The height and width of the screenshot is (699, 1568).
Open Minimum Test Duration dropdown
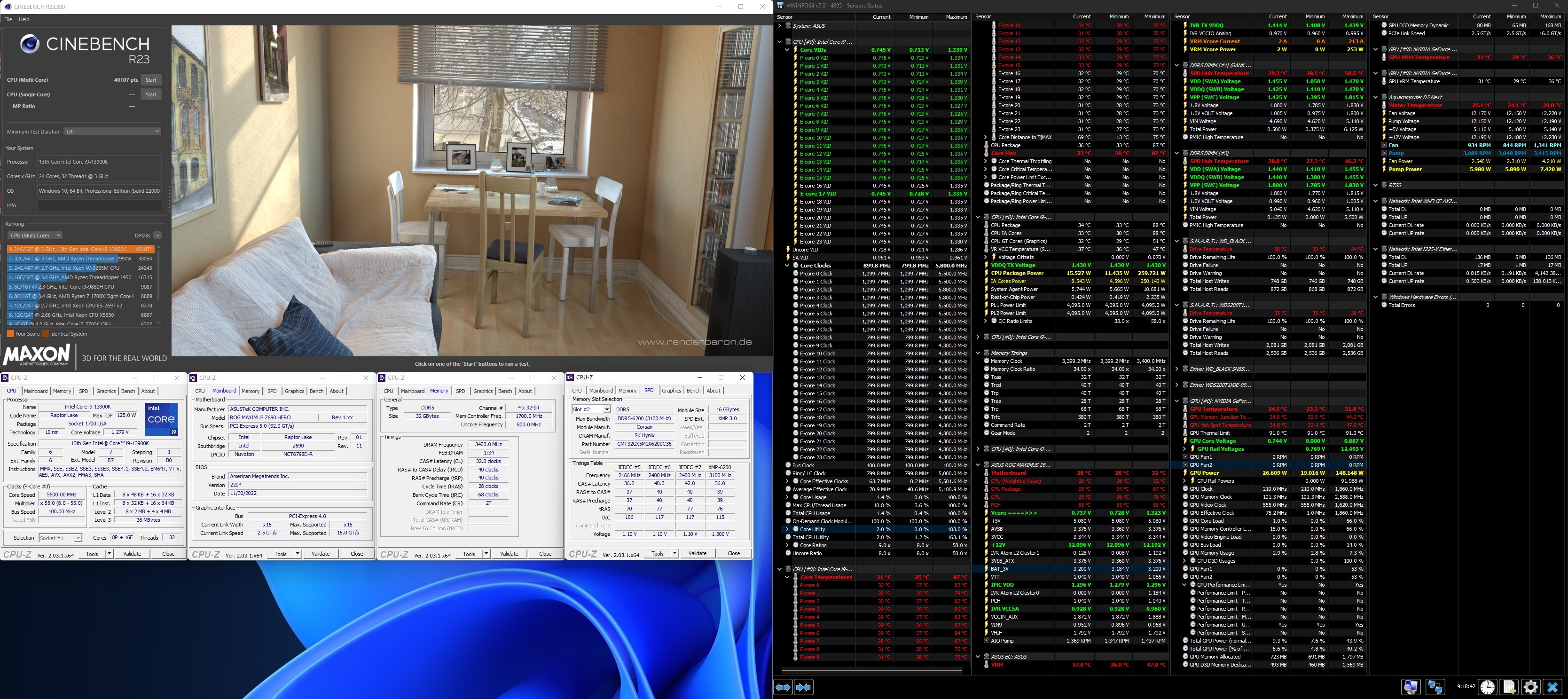[113, 132]
